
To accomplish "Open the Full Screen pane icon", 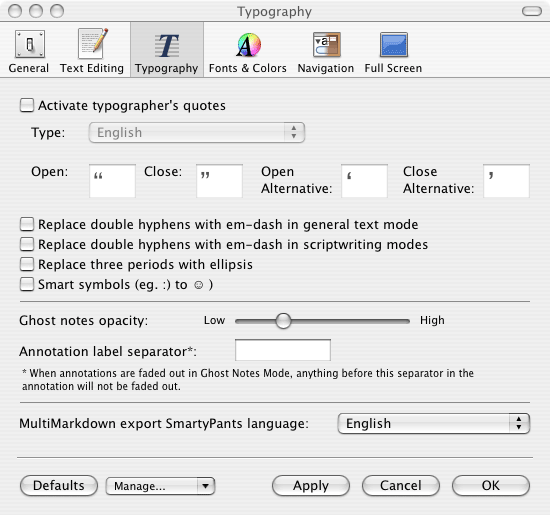I will (x=394, y=45).
